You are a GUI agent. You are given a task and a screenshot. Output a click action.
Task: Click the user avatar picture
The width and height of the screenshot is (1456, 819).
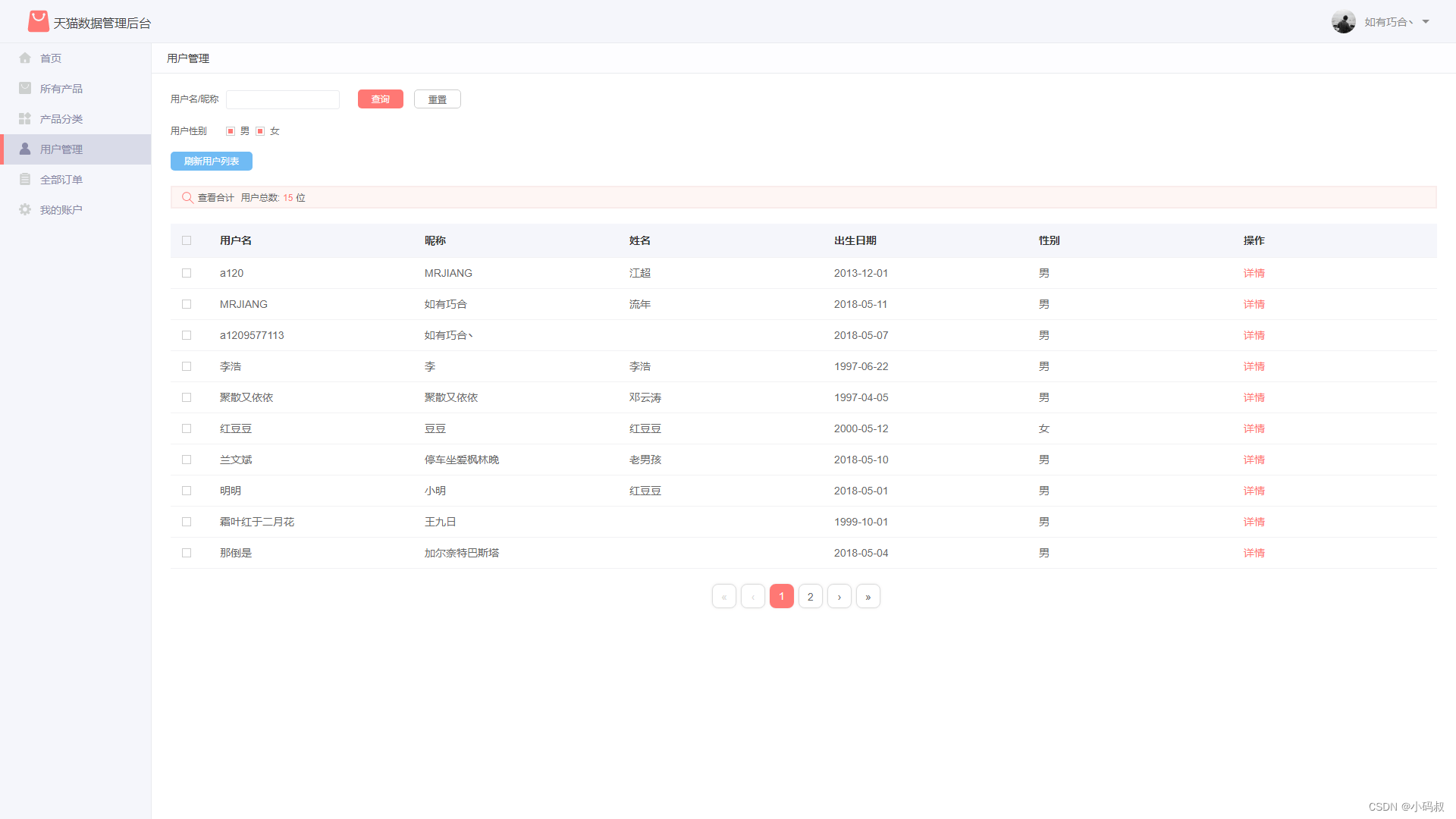pos(1343,22)
